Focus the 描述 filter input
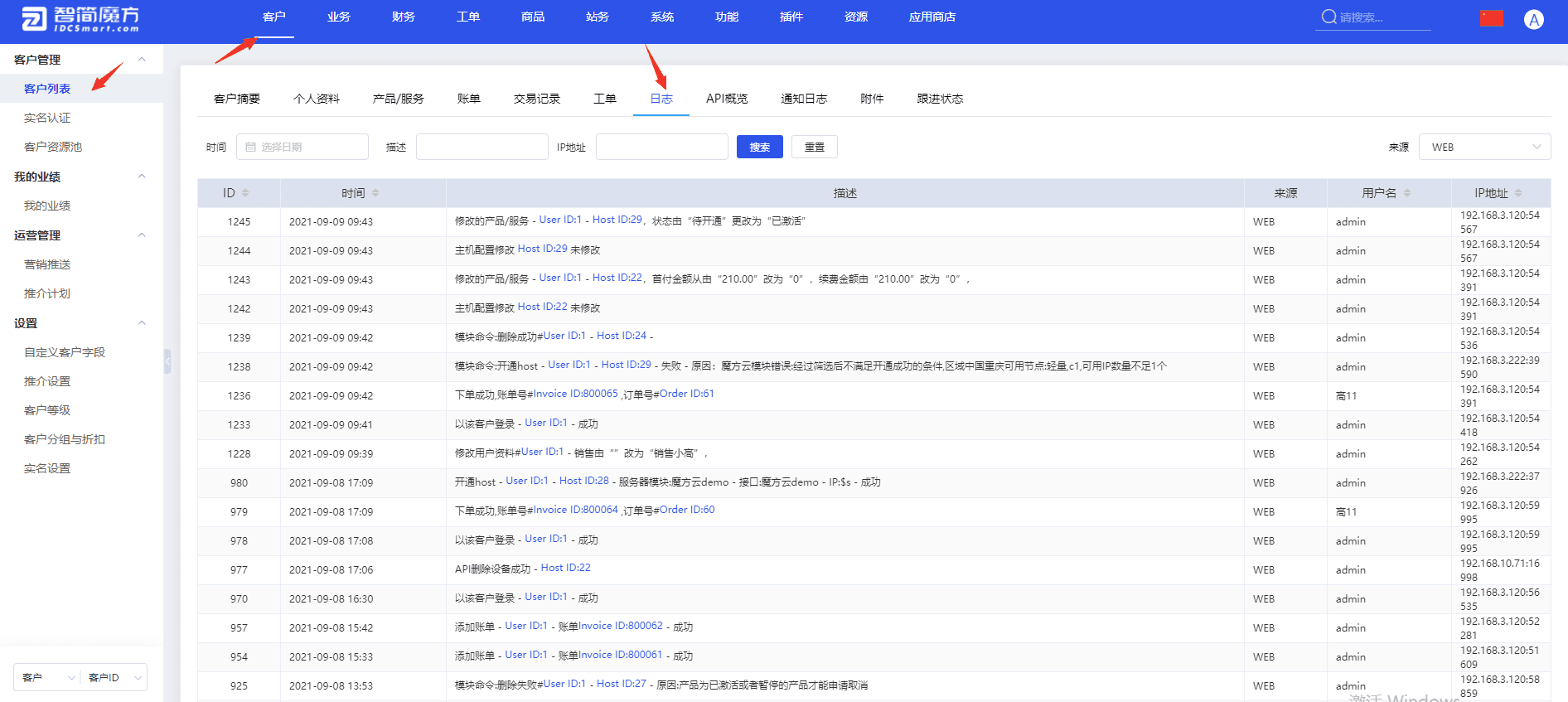 point(482,147)
